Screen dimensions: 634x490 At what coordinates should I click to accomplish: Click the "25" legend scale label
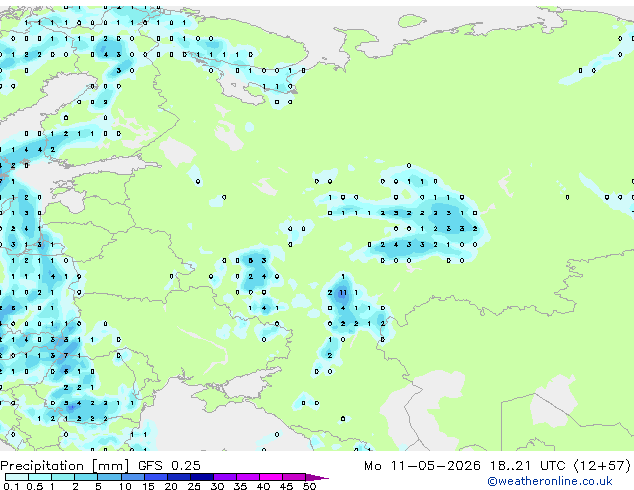point(194,486)
